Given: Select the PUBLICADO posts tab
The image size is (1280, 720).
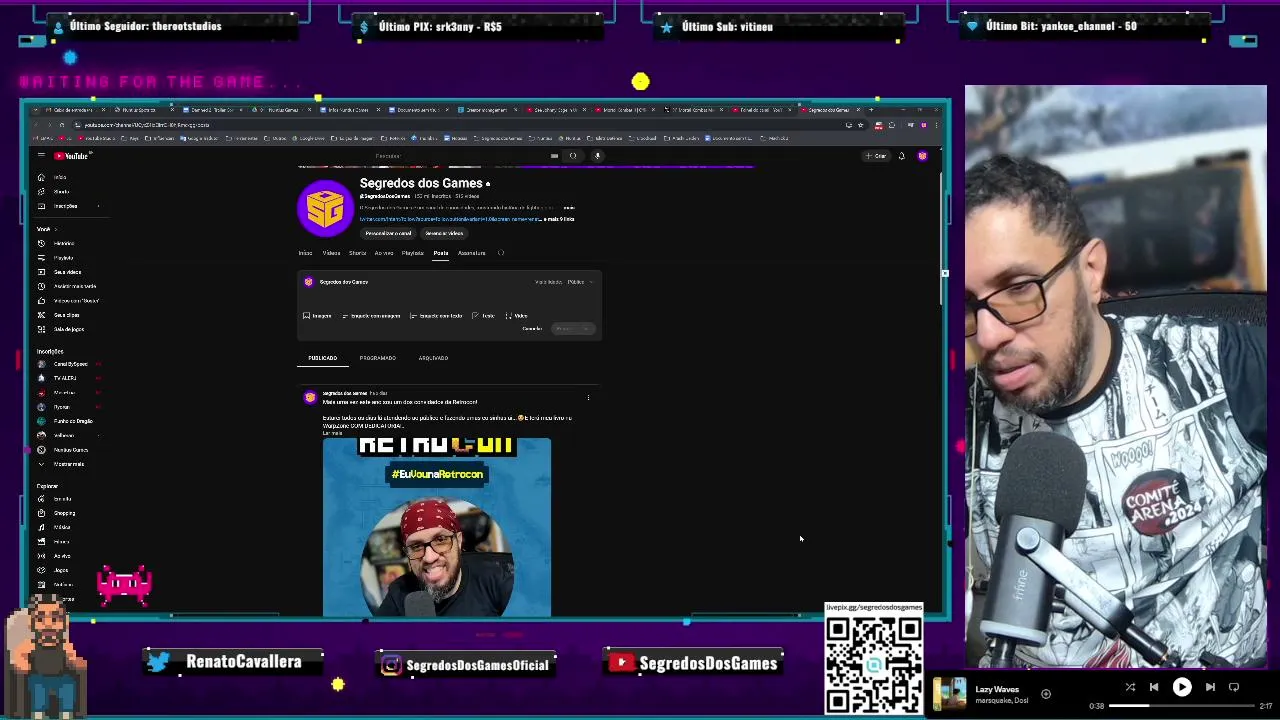Looking at the screenshot, I should [x=322, y=358].
